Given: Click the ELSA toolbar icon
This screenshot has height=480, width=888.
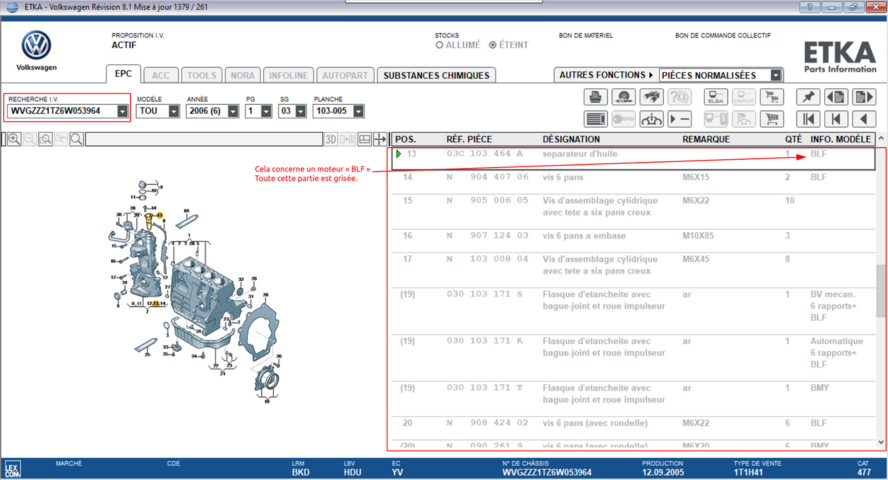Looking at the screenshot, I should [x=715, y=97].
